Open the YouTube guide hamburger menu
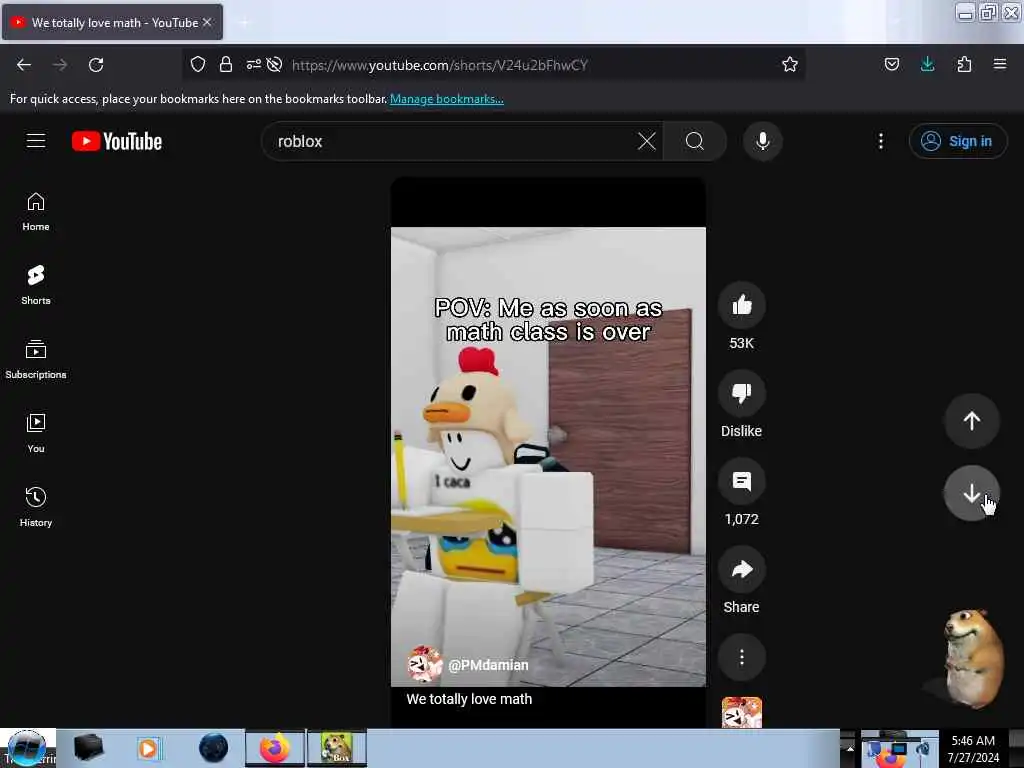Screen dimensions: 1024x768 [x=36, y=141]
